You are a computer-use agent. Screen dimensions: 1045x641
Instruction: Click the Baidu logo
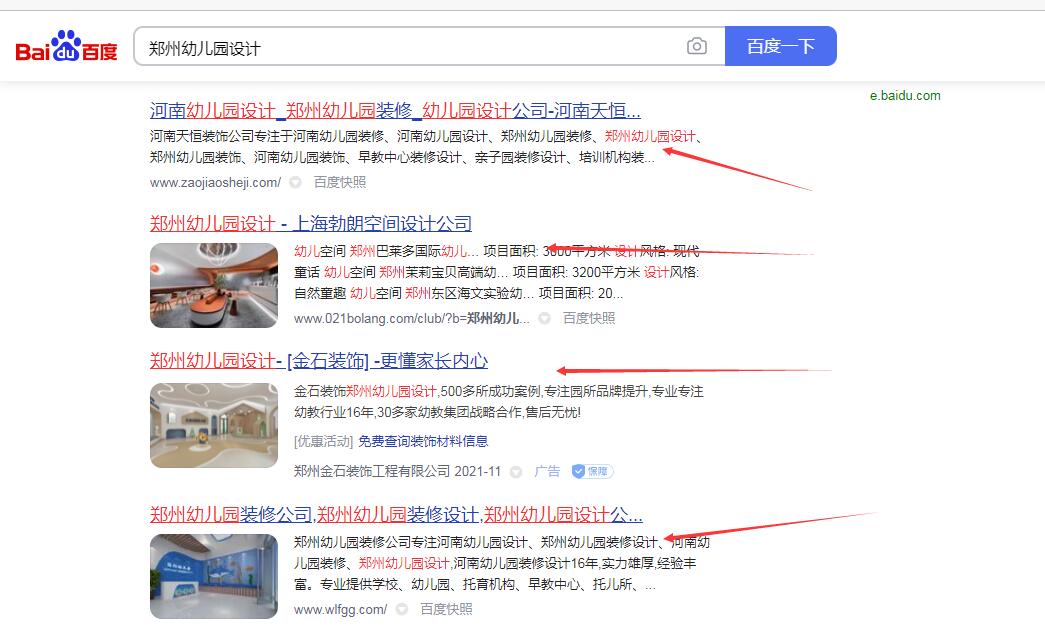pyautogui.click(x=66, y=47)
